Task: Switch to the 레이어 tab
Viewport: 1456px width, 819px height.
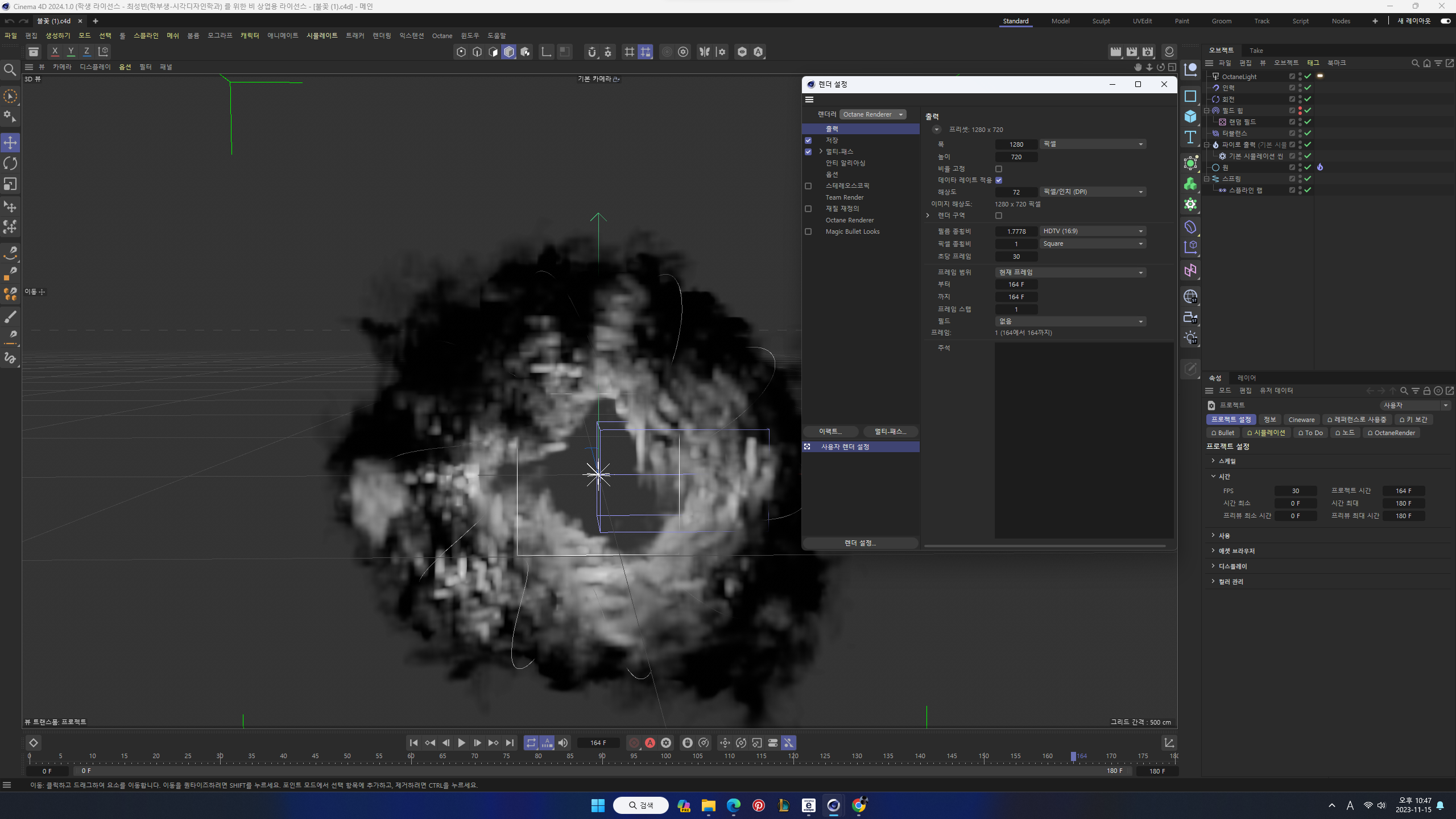Action: pos(1246,378)
